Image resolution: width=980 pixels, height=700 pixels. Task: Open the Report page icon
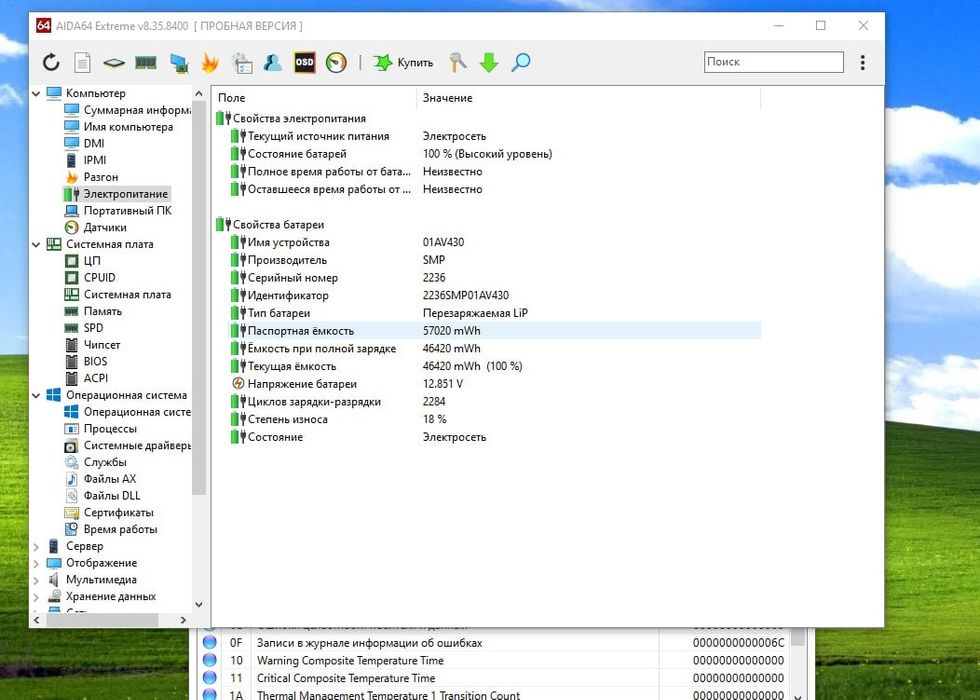click(x=82, y=62)
